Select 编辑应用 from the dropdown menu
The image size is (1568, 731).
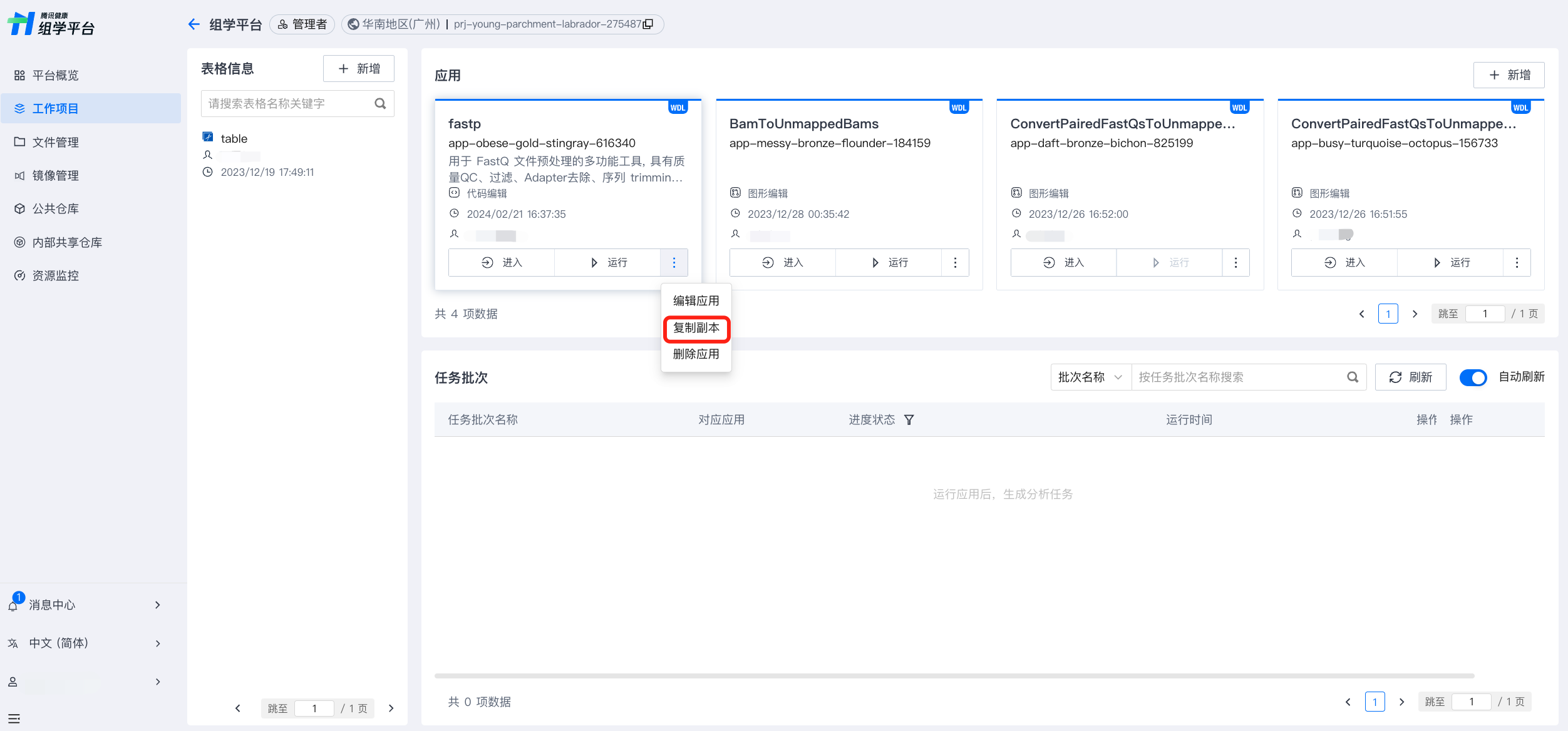(x=696, y=301)
